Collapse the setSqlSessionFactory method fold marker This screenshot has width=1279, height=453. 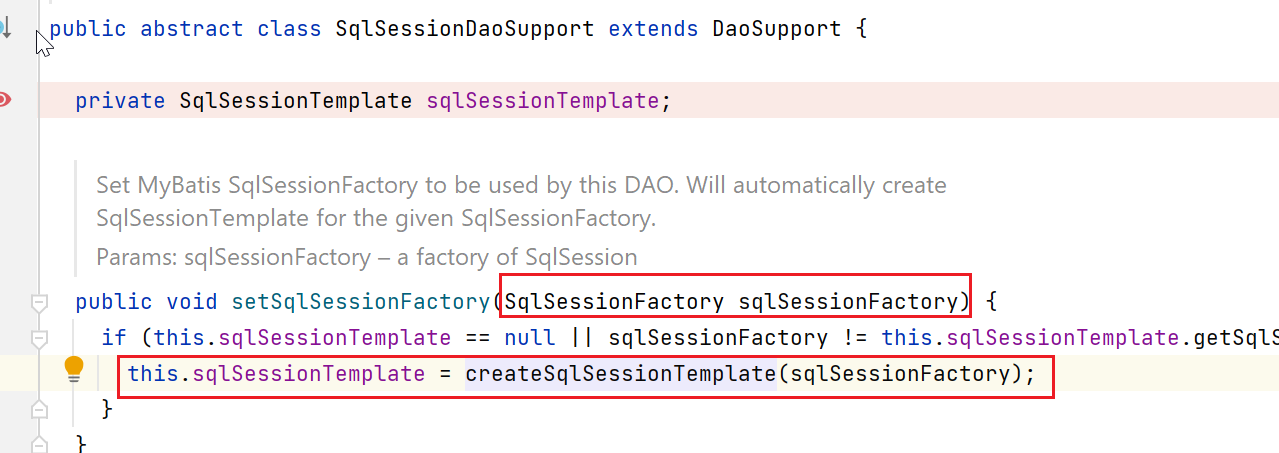(39, 301)
